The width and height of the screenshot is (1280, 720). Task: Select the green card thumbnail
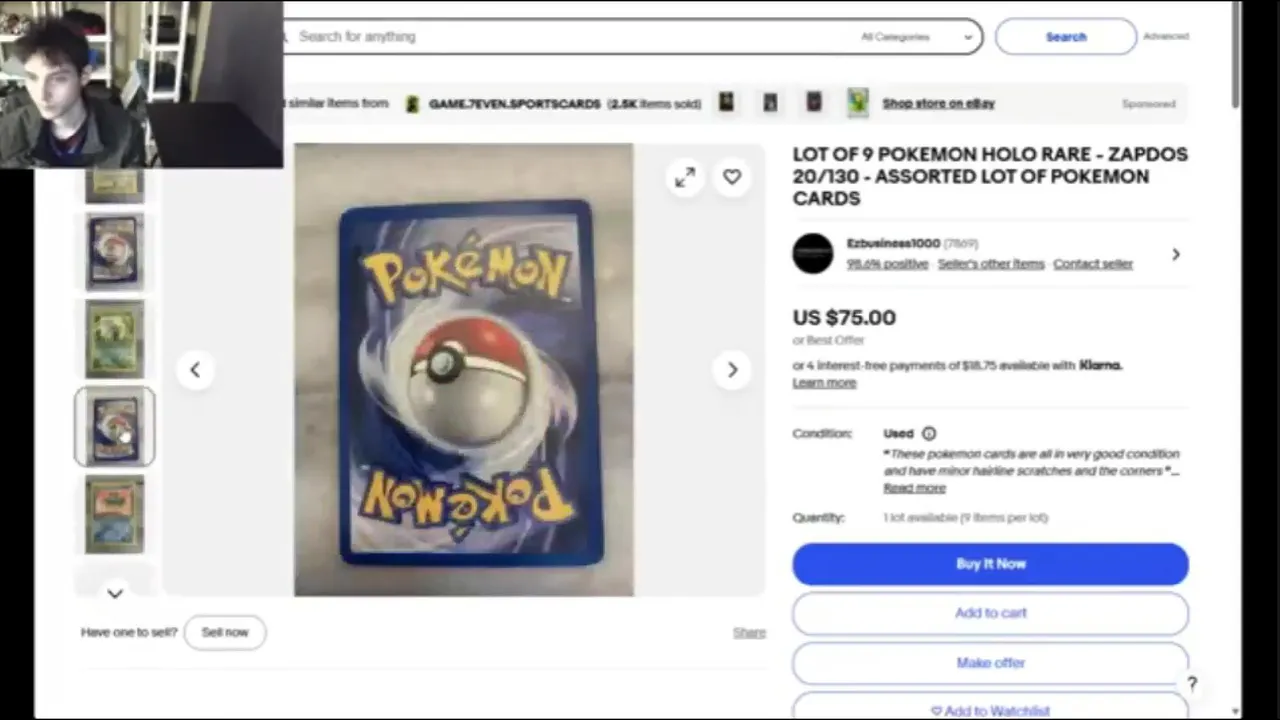[115, 339]
